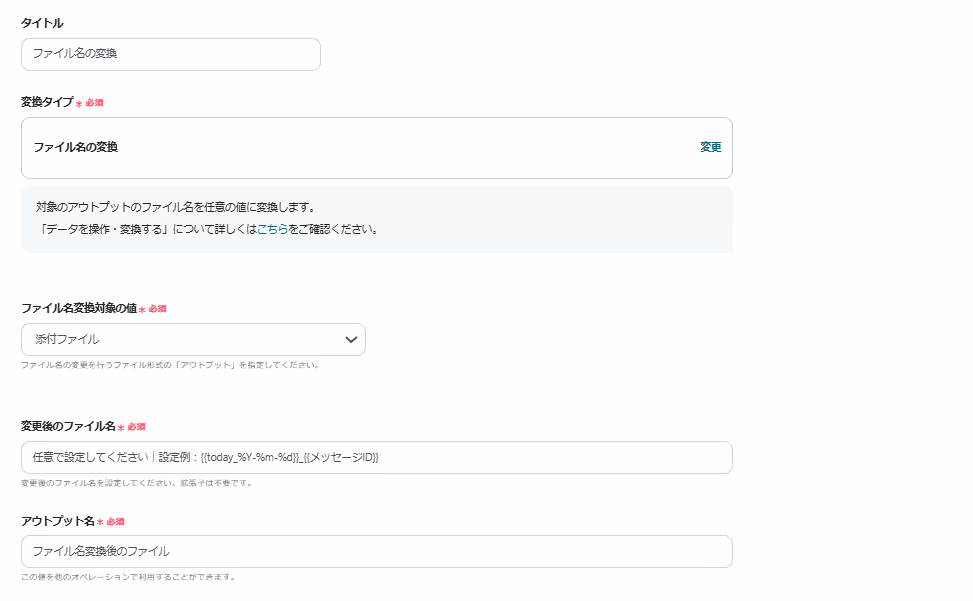973x601 pixels.
Task: Open the こちら help link
Action: [272, 229]
